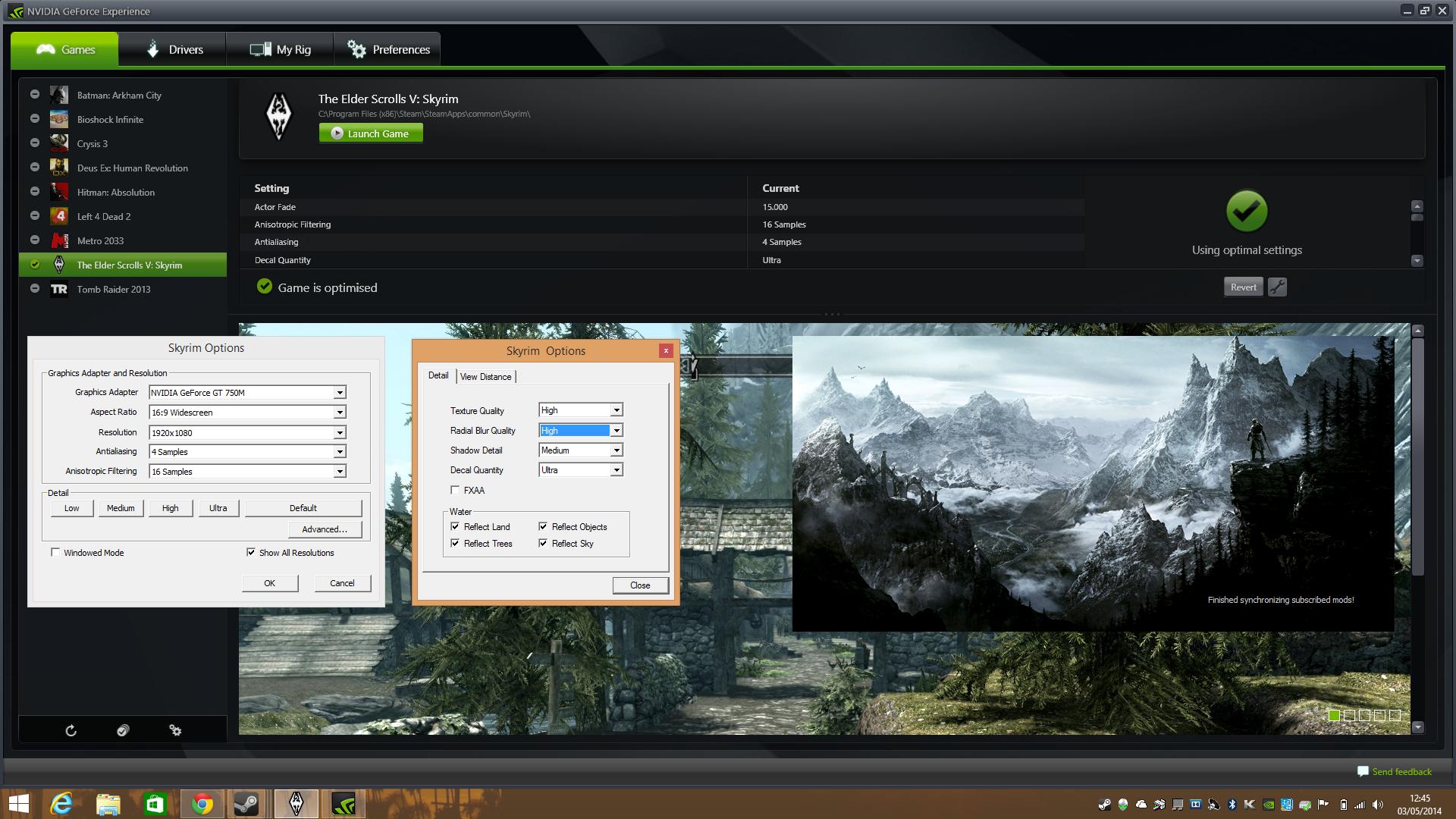
Task: Click the Windows Start button
Action: pos(18,804)
